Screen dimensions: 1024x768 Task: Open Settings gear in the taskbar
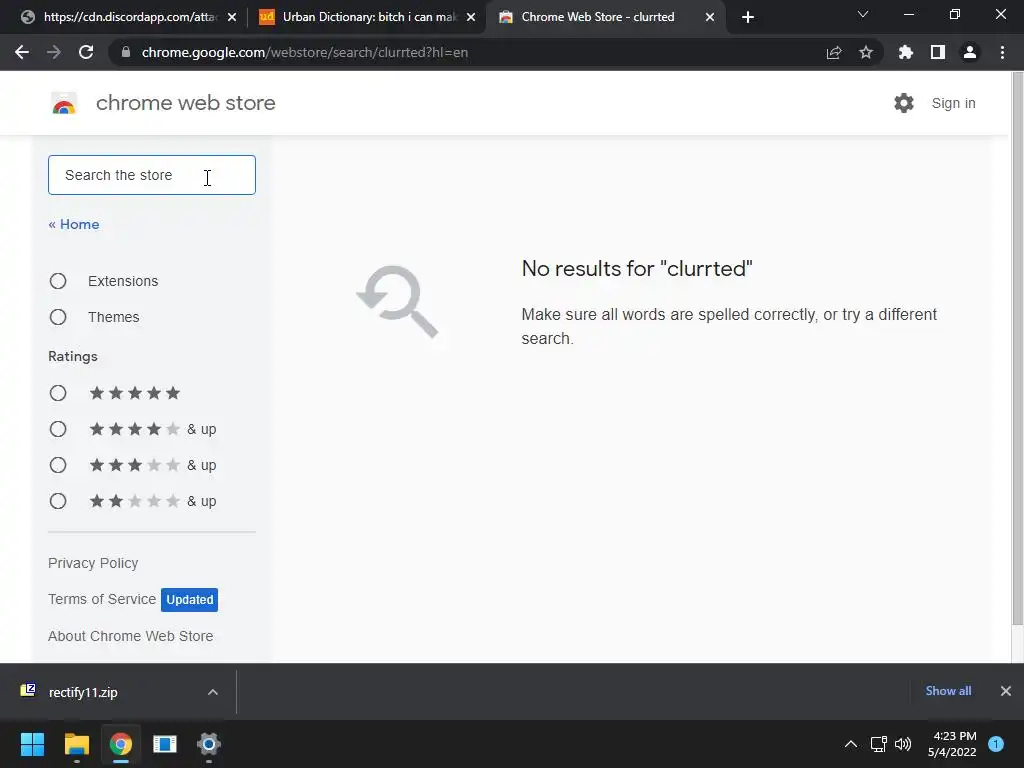point(209,744)
